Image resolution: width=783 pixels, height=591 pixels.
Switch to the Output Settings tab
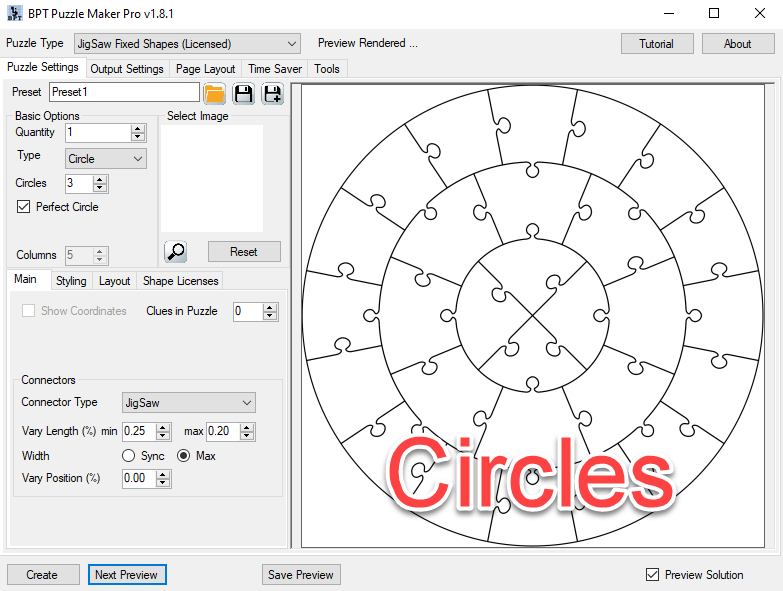(x=127, y=69)
